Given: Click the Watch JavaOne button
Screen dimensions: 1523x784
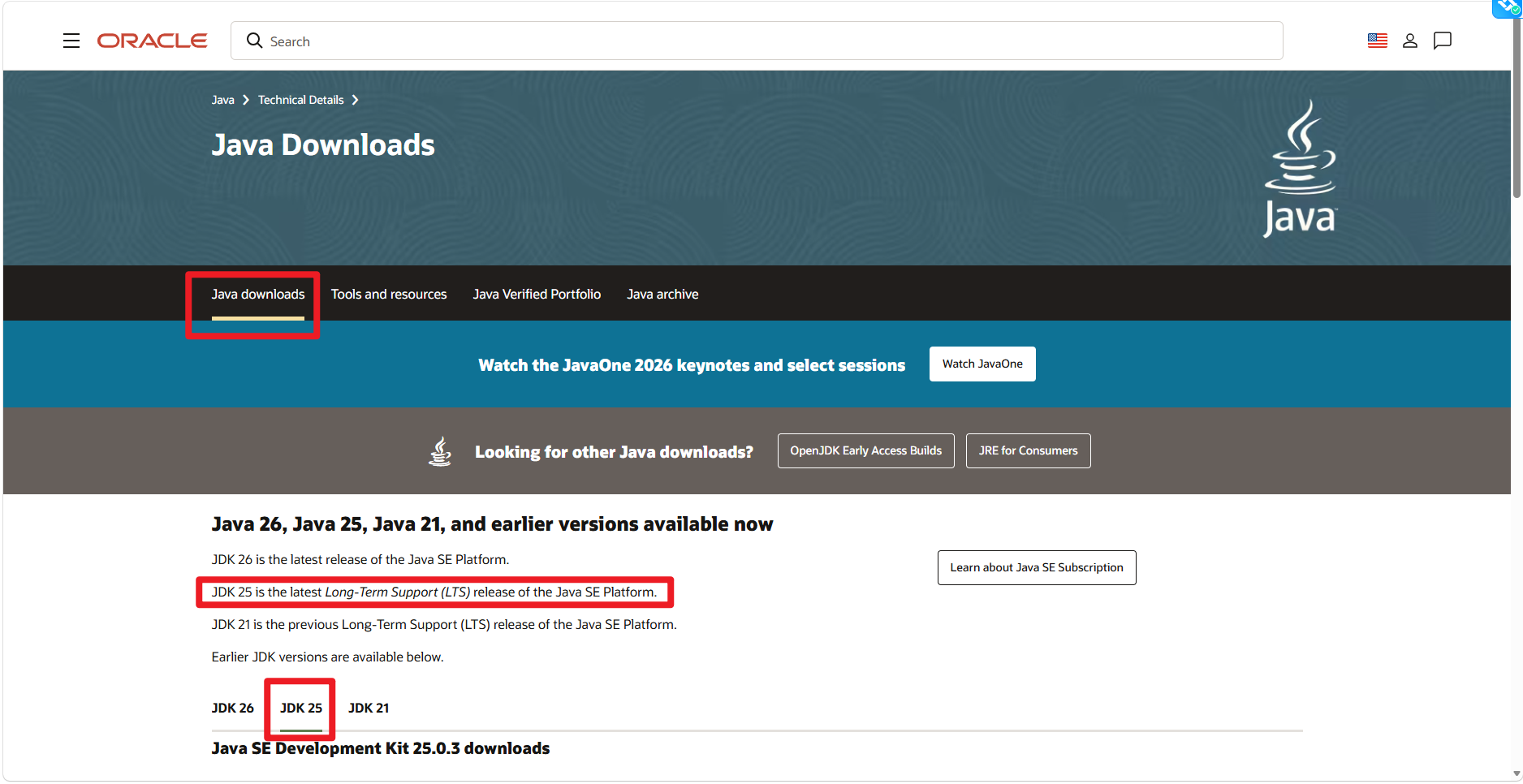Looking at the screenshot, I should pyautogui.click(x=982, y=364).
